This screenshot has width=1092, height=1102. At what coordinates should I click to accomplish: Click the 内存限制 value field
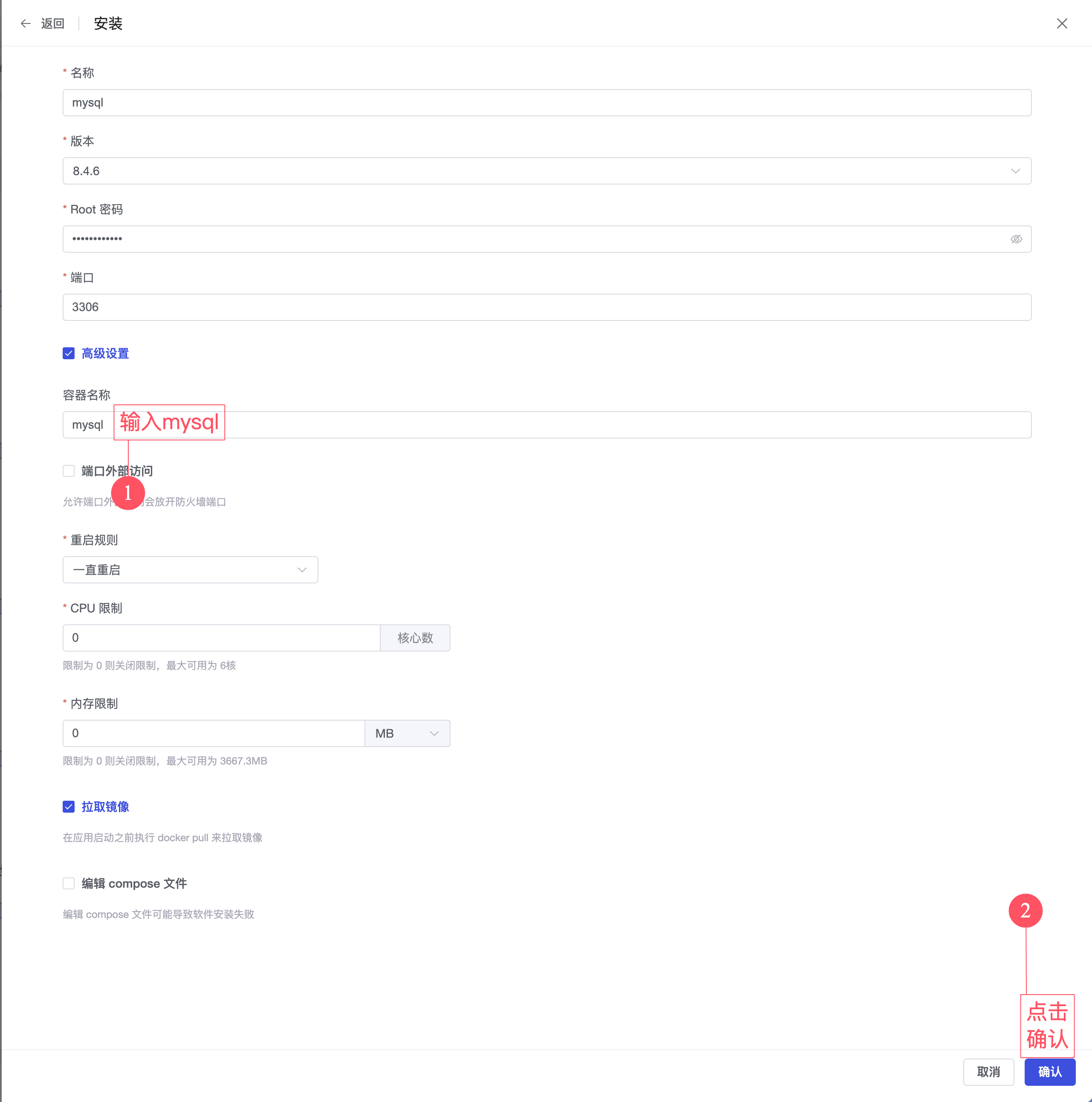coord(214,733)
